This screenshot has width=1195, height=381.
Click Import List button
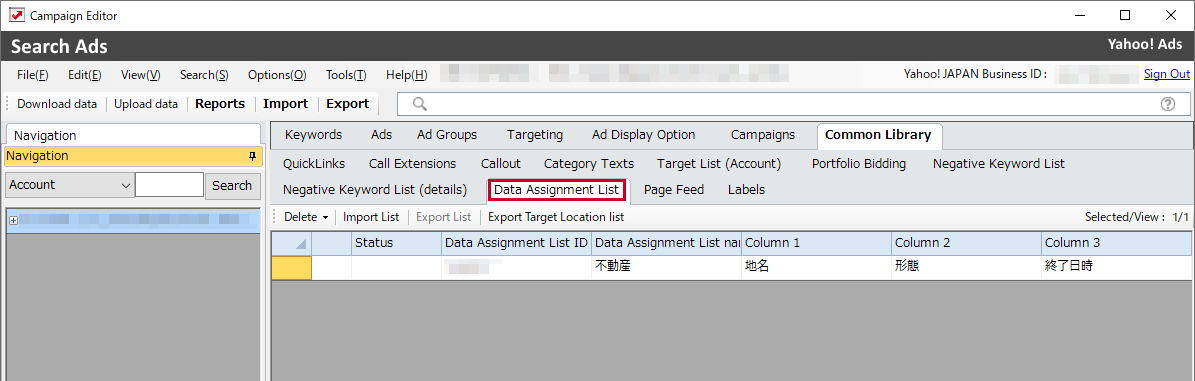click(x=370, y=217)
